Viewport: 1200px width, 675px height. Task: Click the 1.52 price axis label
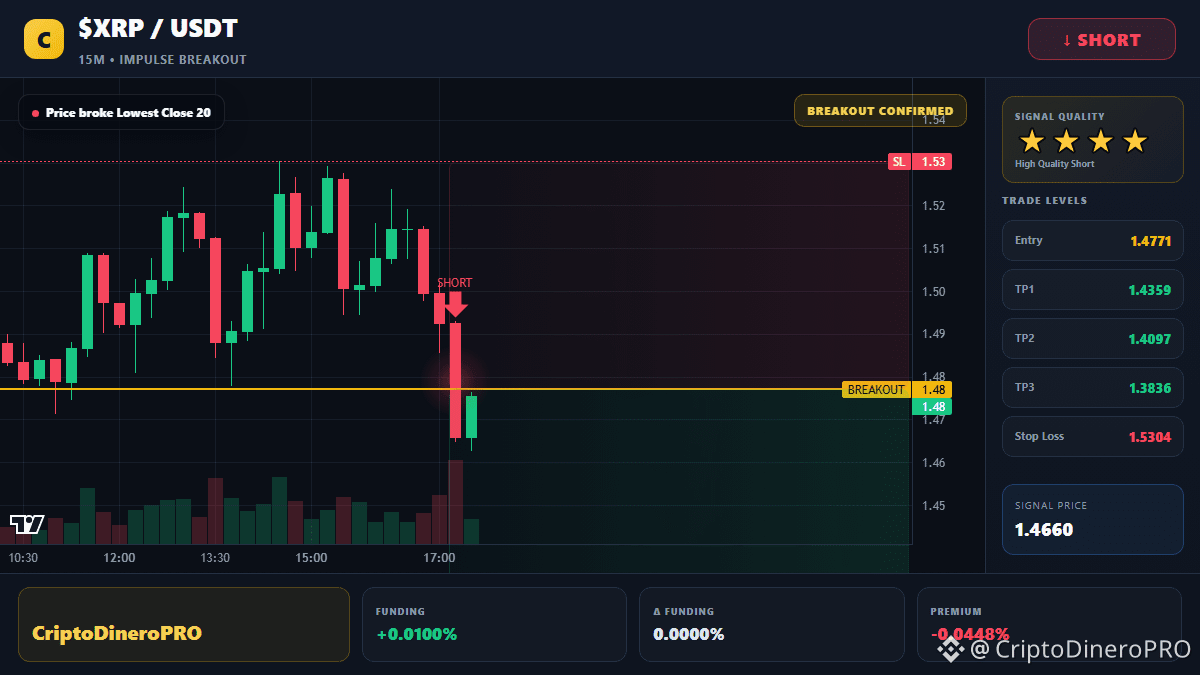(x=933, y=206)
